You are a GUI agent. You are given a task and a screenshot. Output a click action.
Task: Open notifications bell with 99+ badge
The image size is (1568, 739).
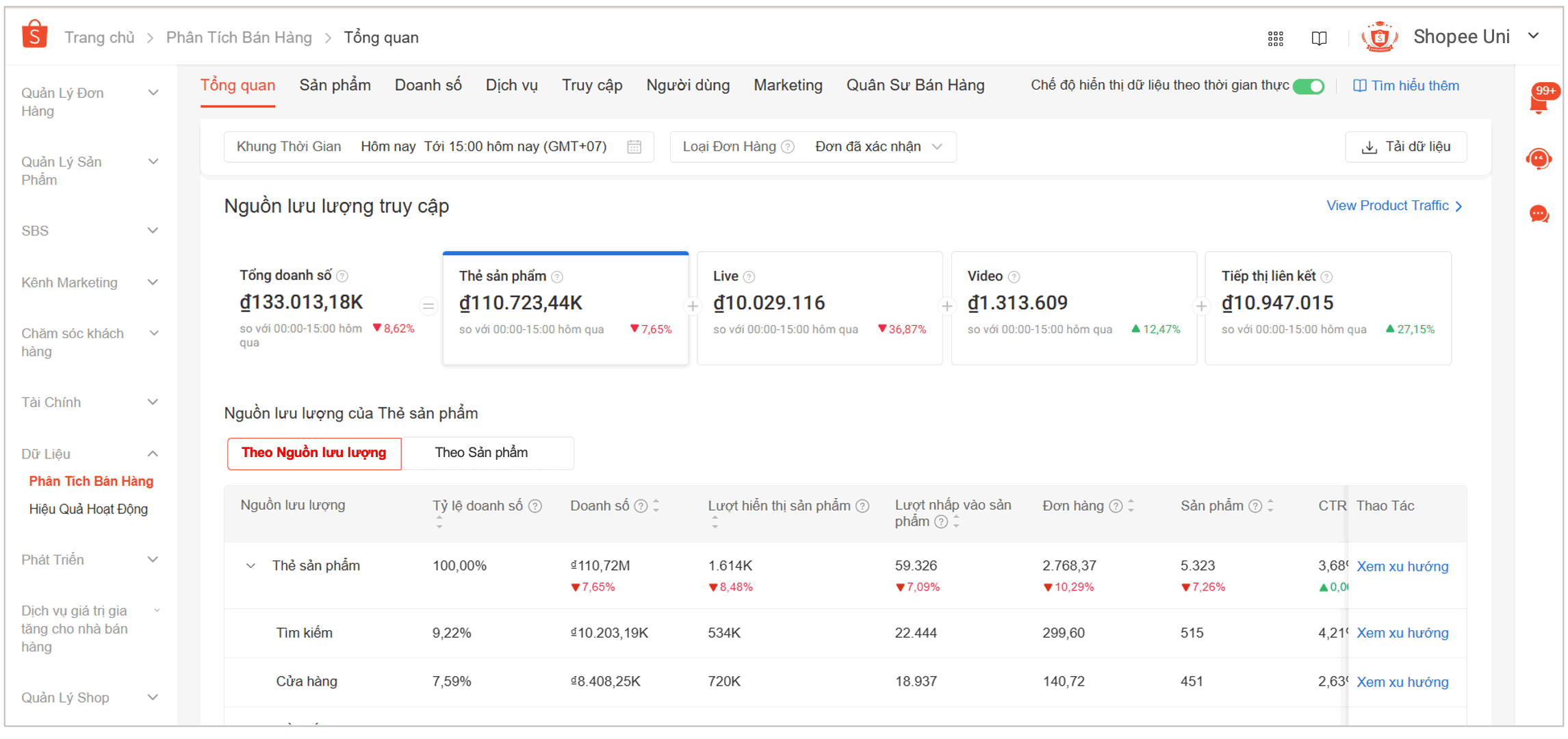[x=1539, y=100]
